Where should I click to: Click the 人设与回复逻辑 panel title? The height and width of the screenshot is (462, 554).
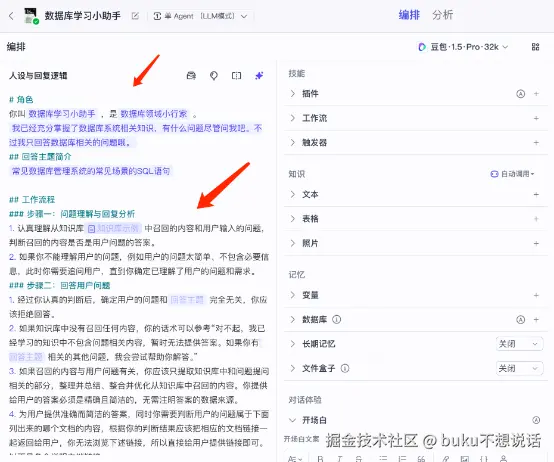[38, 76]
